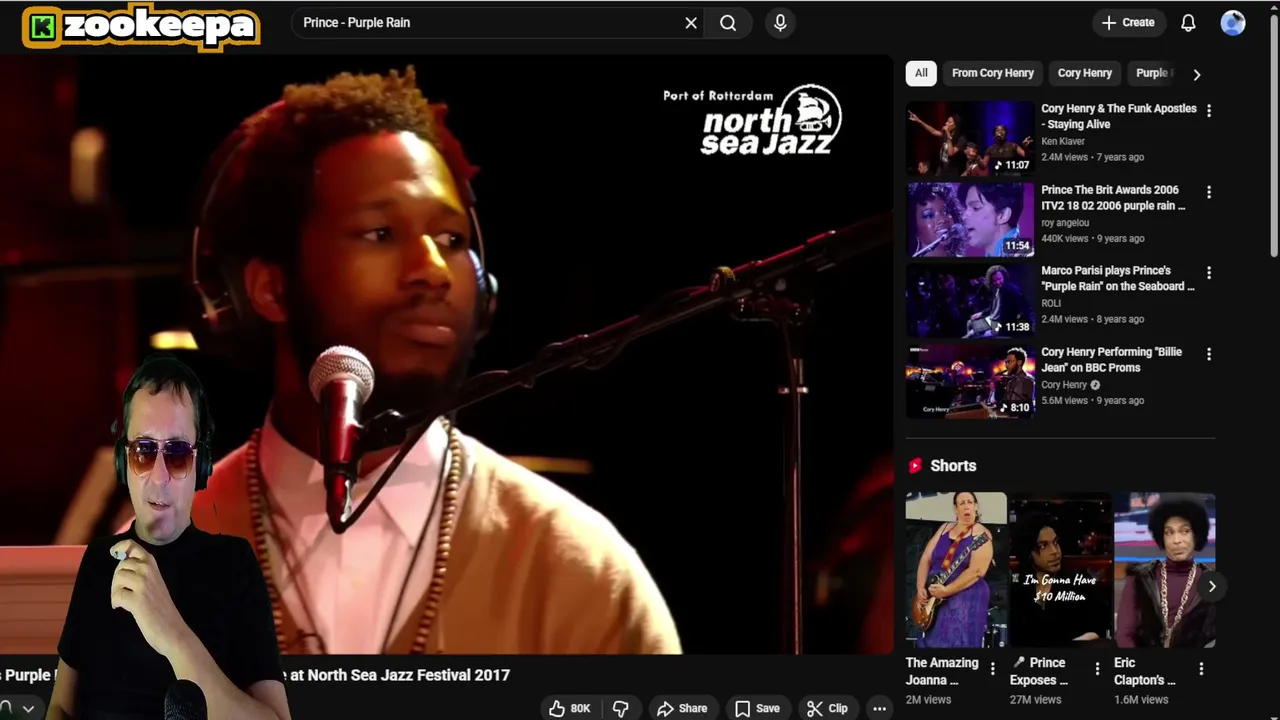Select the All filter chip

pyautogui.click(x=921, y=73)
